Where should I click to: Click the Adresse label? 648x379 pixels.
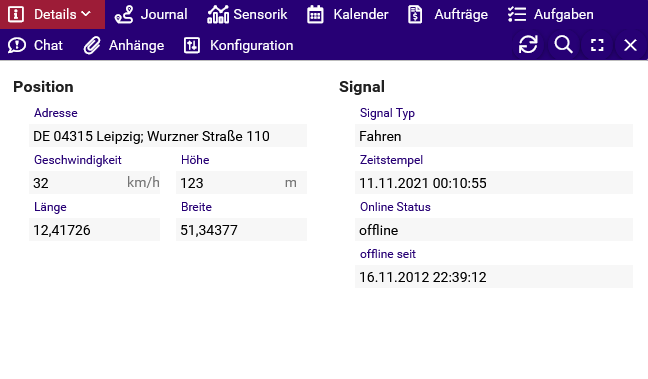tap(56, 113)
